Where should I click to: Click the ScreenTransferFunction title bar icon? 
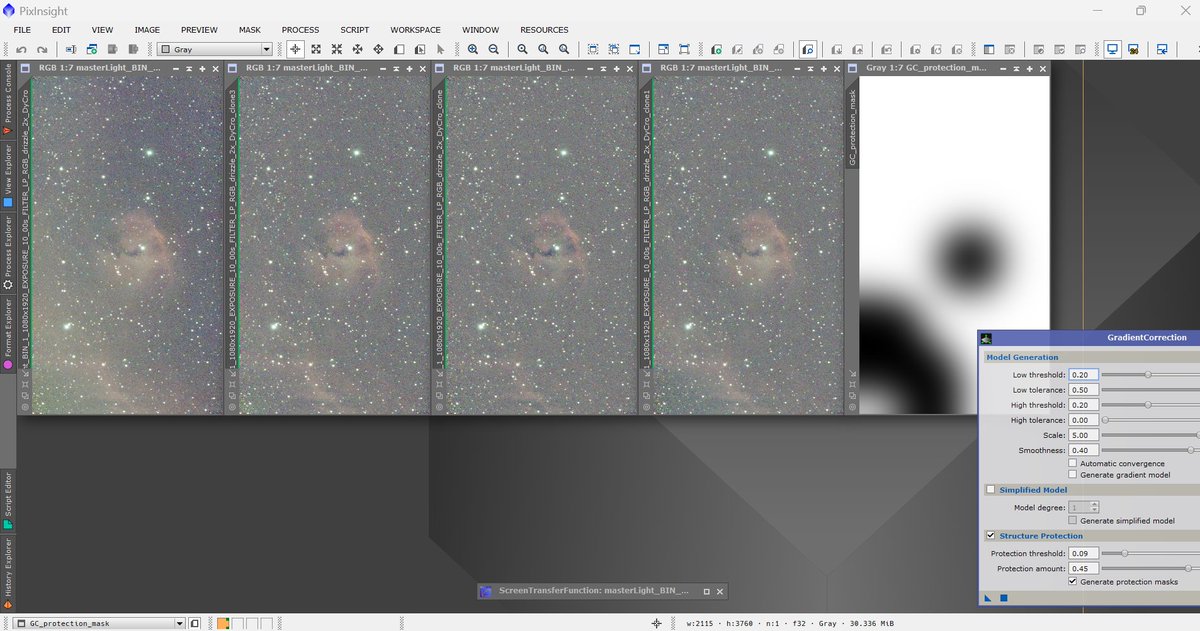pyautogui.click(x=488, y=591)
